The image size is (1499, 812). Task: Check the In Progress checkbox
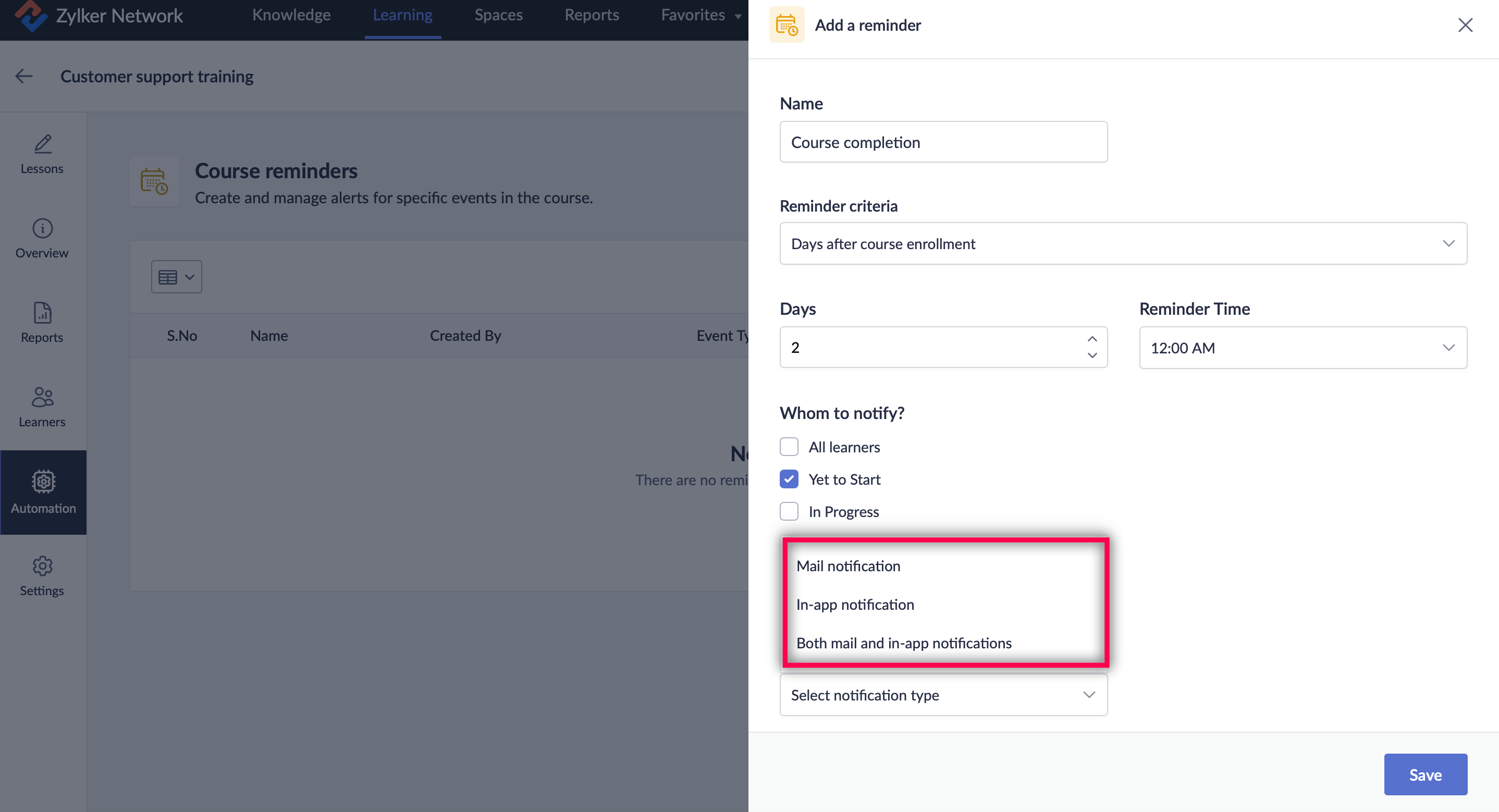[789, 511]
